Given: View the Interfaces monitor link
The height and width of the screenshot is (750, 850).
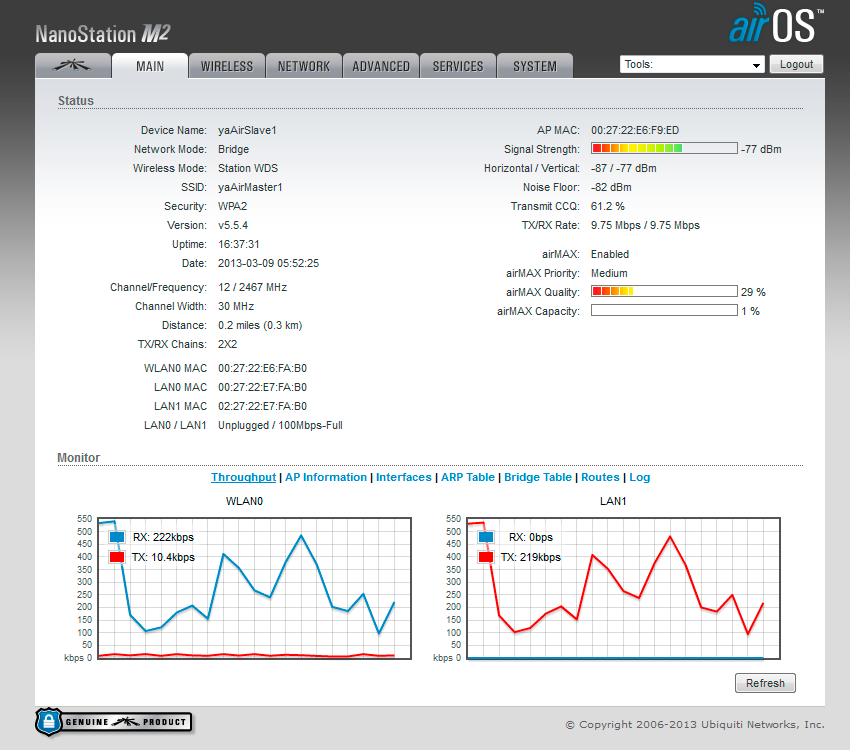Looking at the screenshot, I should pos(404,477).
